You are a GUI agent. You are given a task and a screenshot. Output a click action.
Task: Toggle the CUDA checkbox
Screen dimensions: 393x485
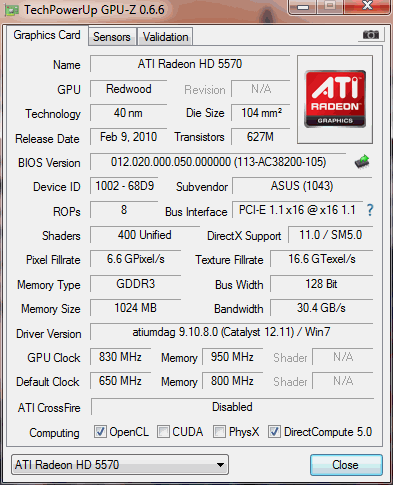[x=163, y=432]
